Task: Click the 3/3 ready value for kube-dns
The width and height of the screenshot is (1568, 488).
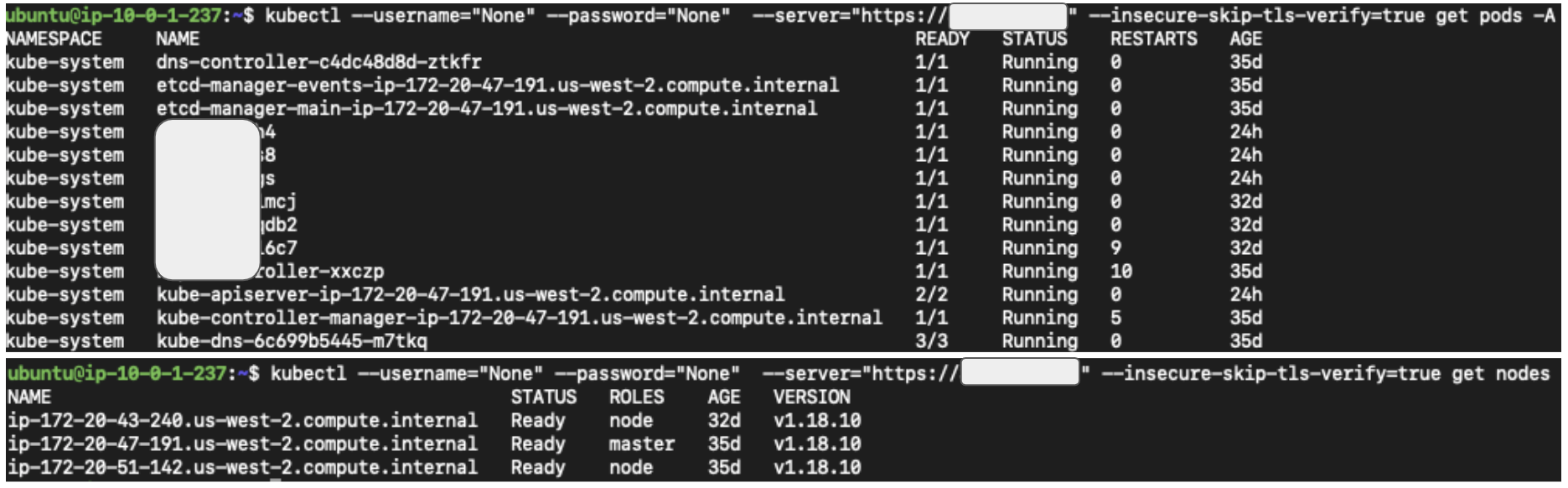Action: 931,341
